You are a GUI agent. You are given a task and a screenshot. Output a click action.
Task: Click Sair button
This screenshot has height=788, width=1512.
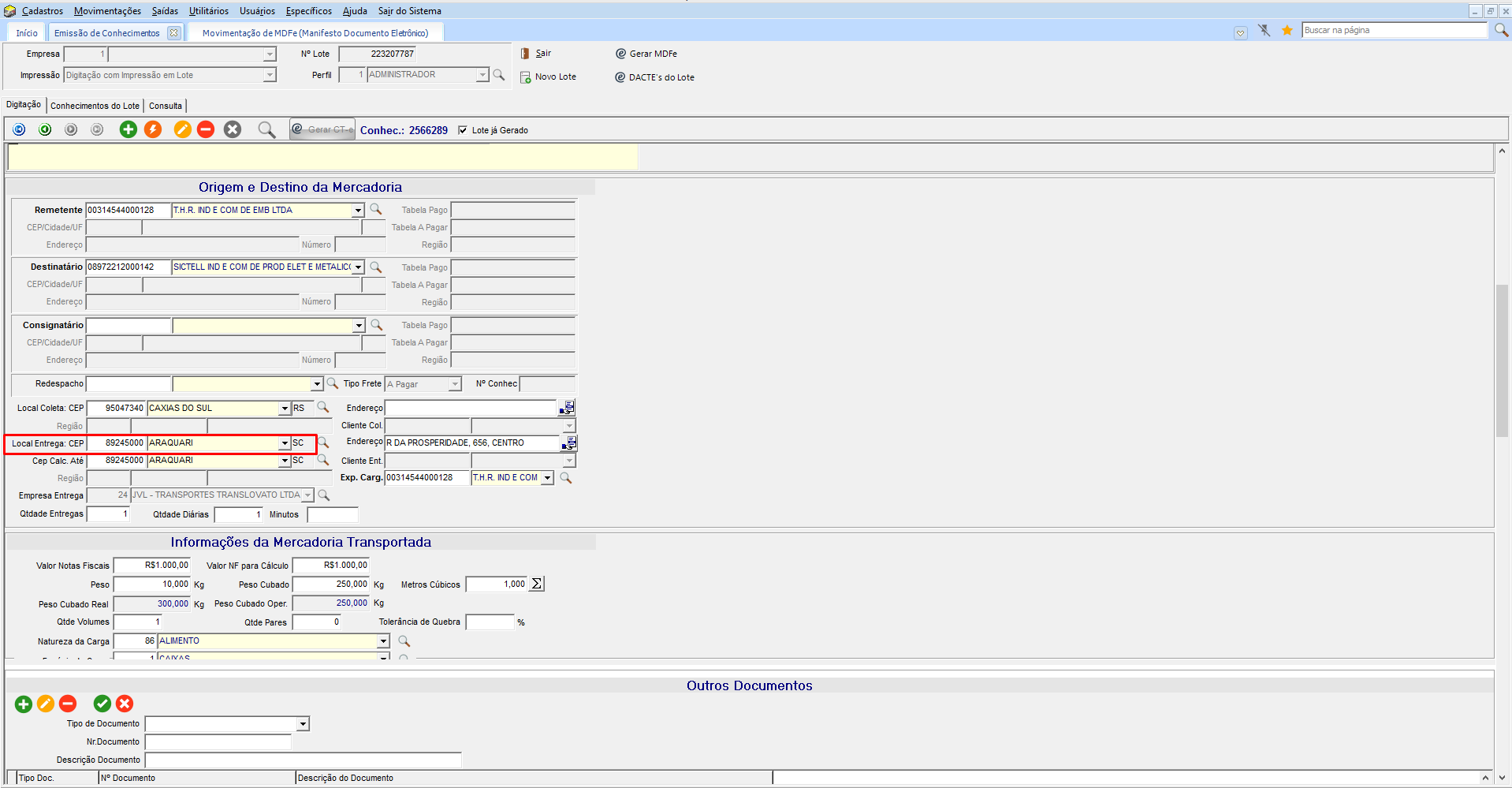click(536, 54)
